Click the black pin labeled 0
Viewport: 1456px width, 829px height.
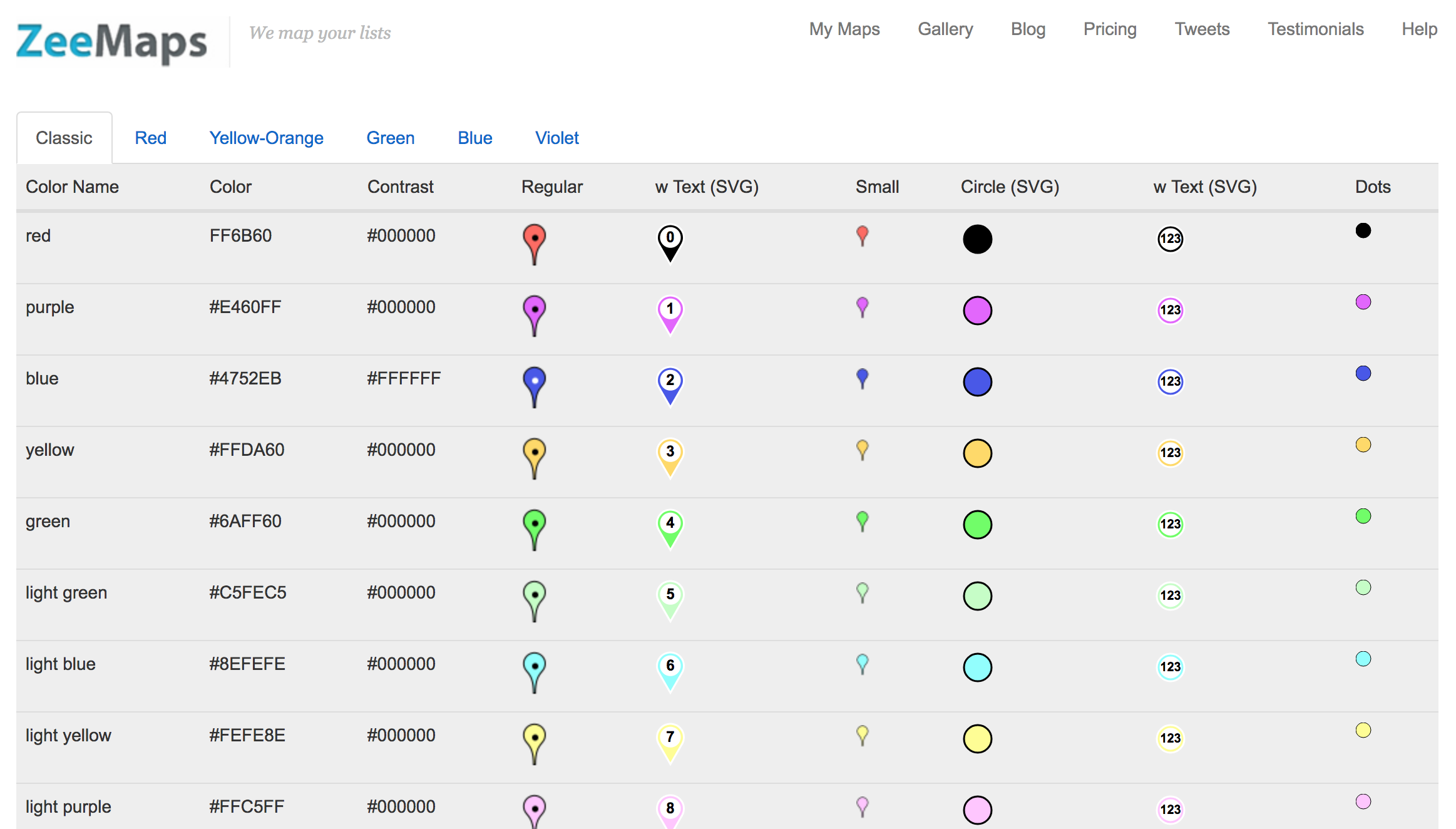tap(670, 242)
